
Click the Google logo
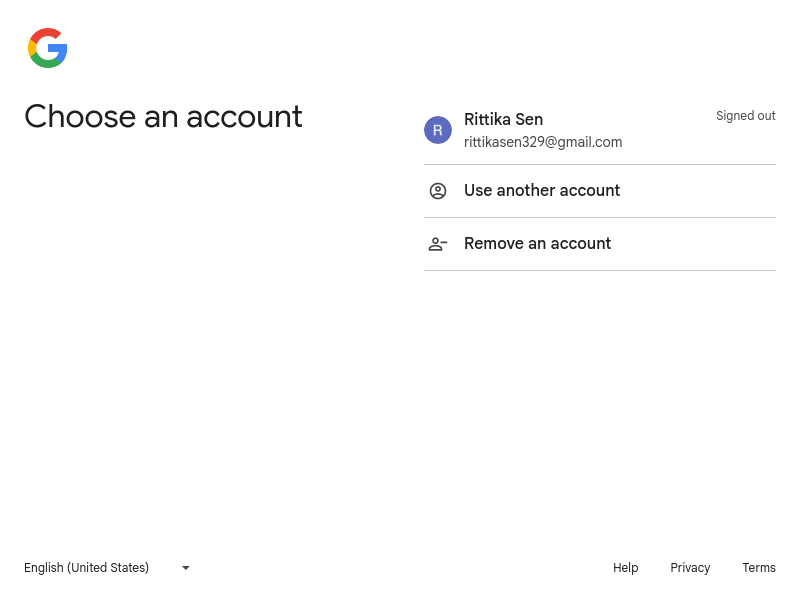[47, 48]
